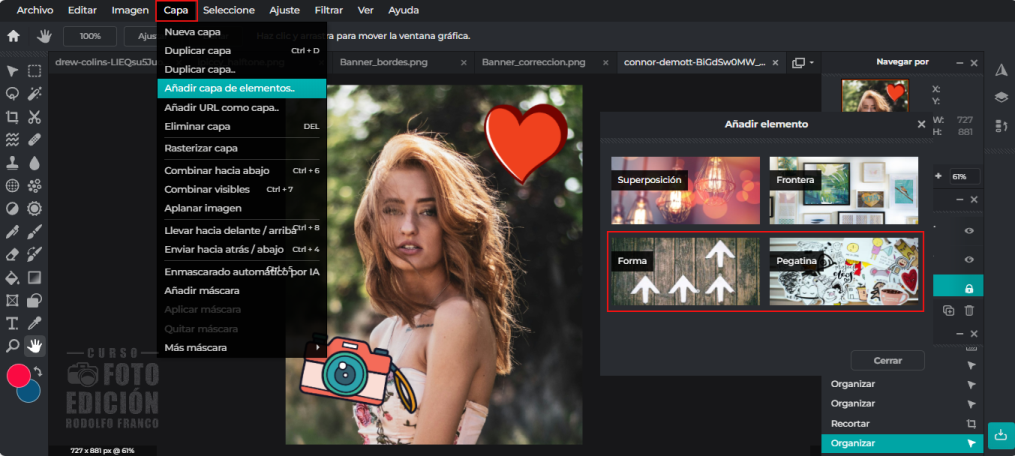Click the red foreground color swatch
This screenshot has height=456, width=1015.
tap(18, 376)
